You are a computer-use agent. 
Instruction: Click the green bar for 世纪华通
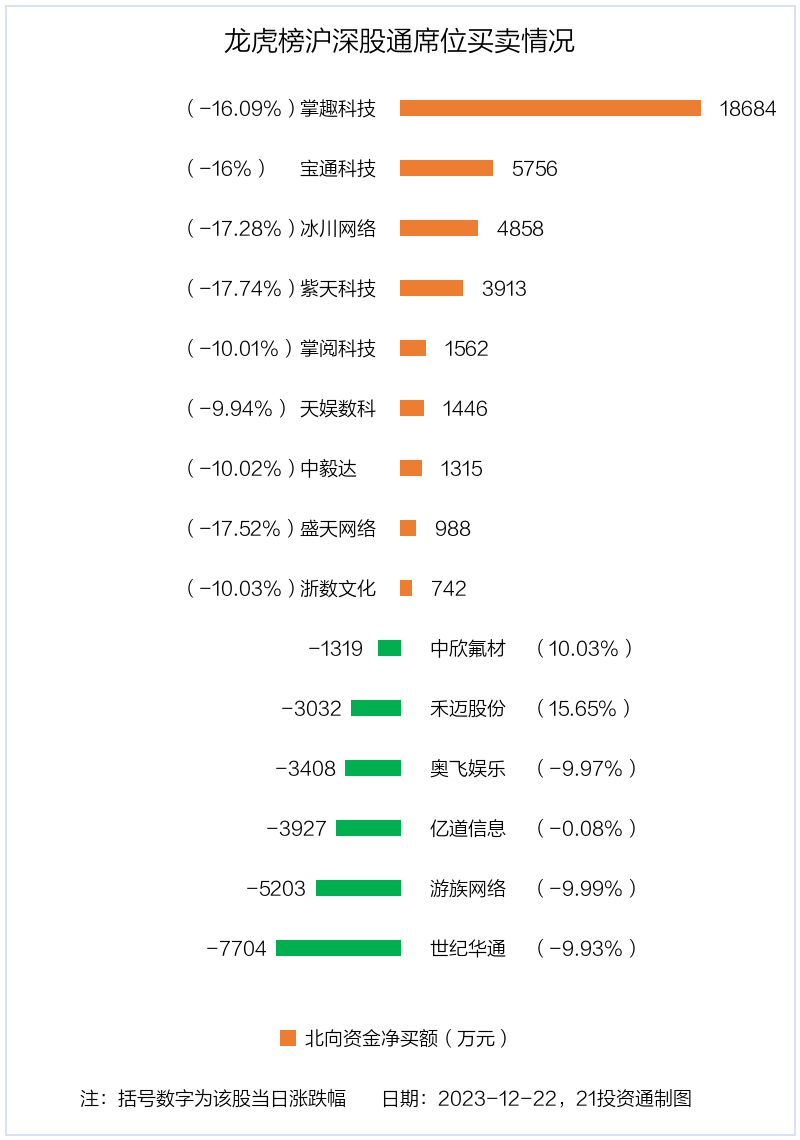point(338,948)
